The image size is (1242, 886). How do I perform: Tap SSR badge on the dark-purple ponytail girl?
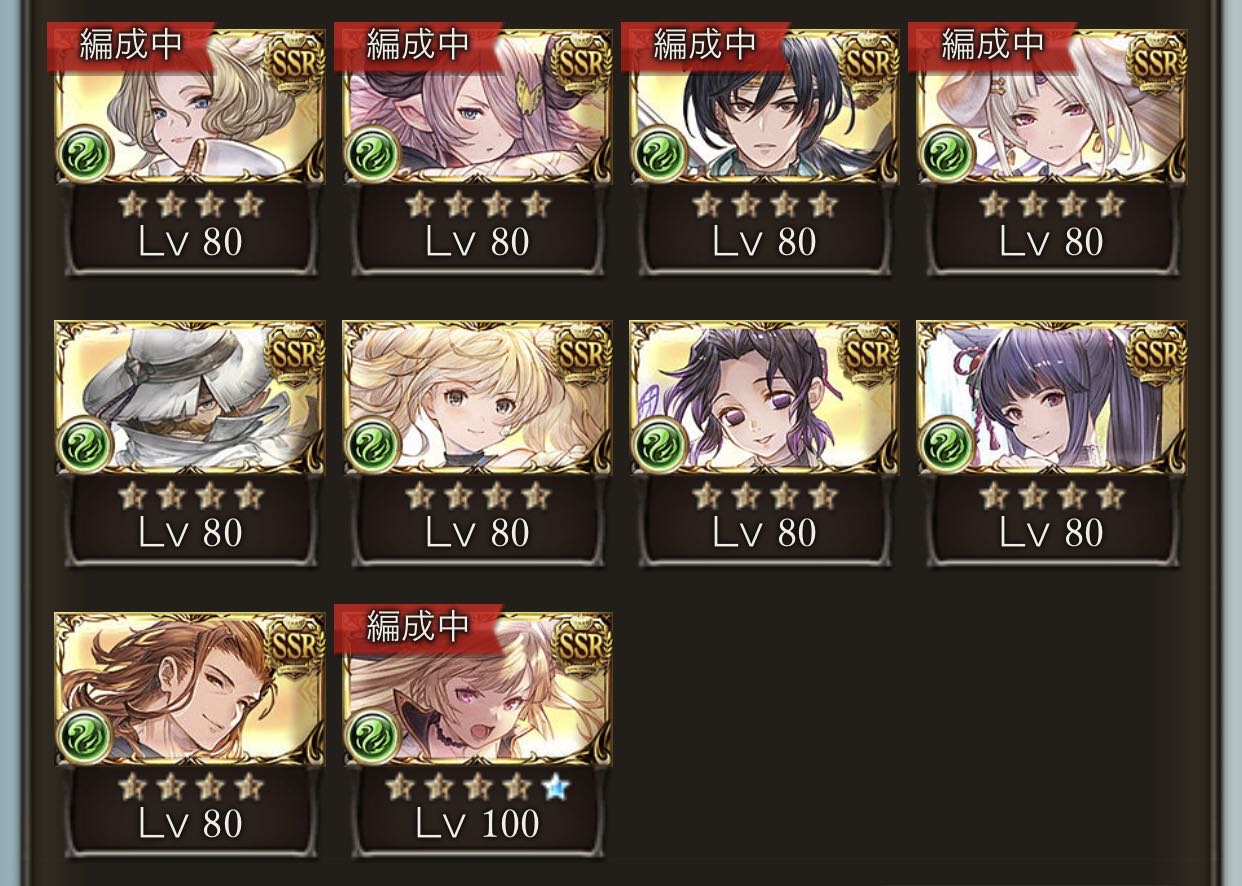click(x=1155, y=356)
